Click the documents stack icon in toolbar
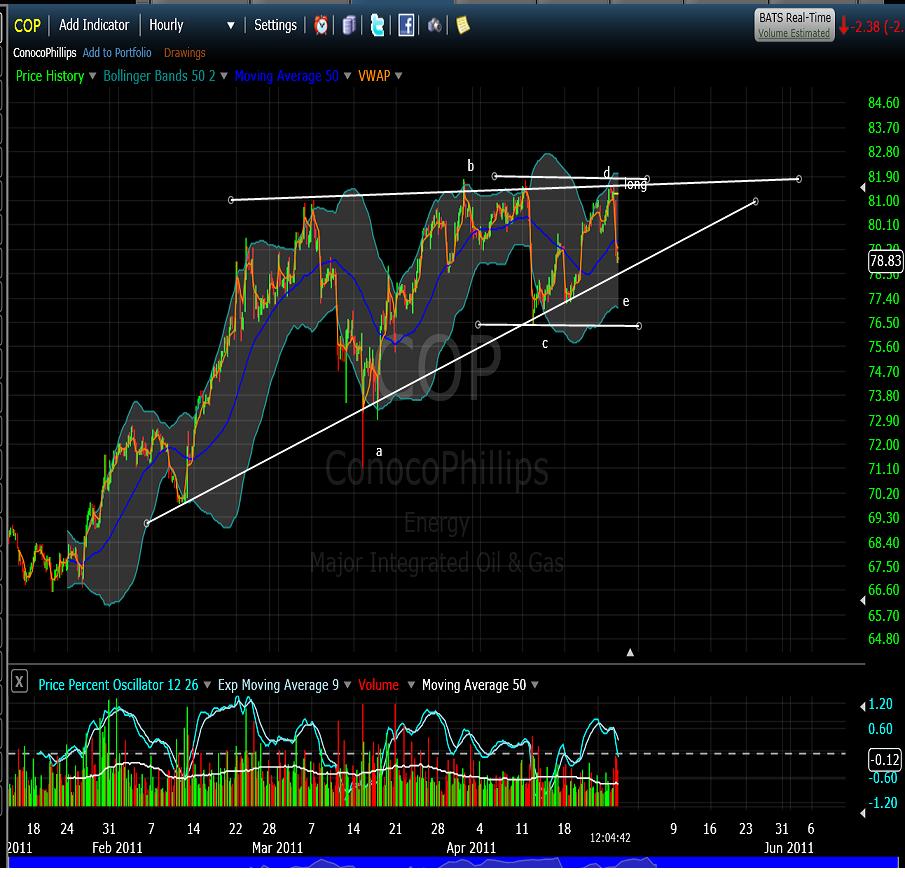 (349, 25)
